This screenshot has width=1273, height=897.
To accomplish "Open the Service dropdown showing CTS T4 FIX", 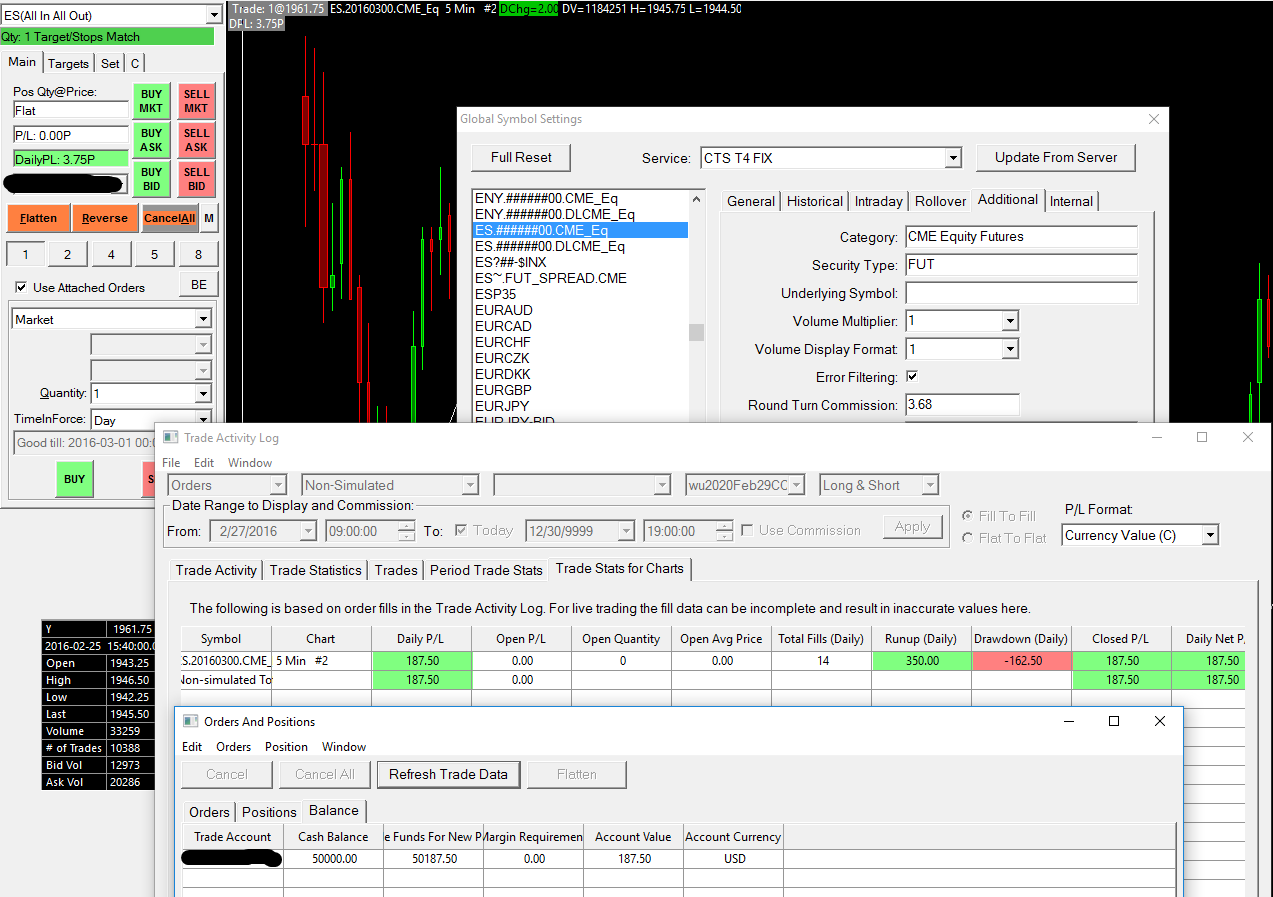I will (x=953, y=158).
